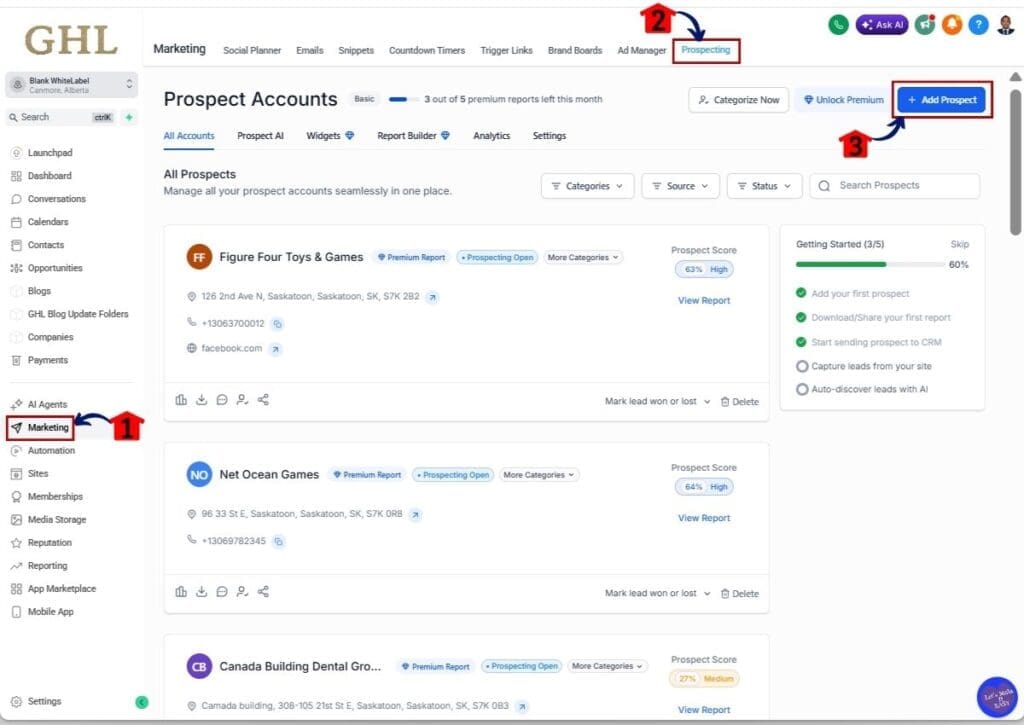Viewport: 1024px width, 725px height.
Task: Share the Net Ocean Games prospect report
Action: [x=263, y=591]
